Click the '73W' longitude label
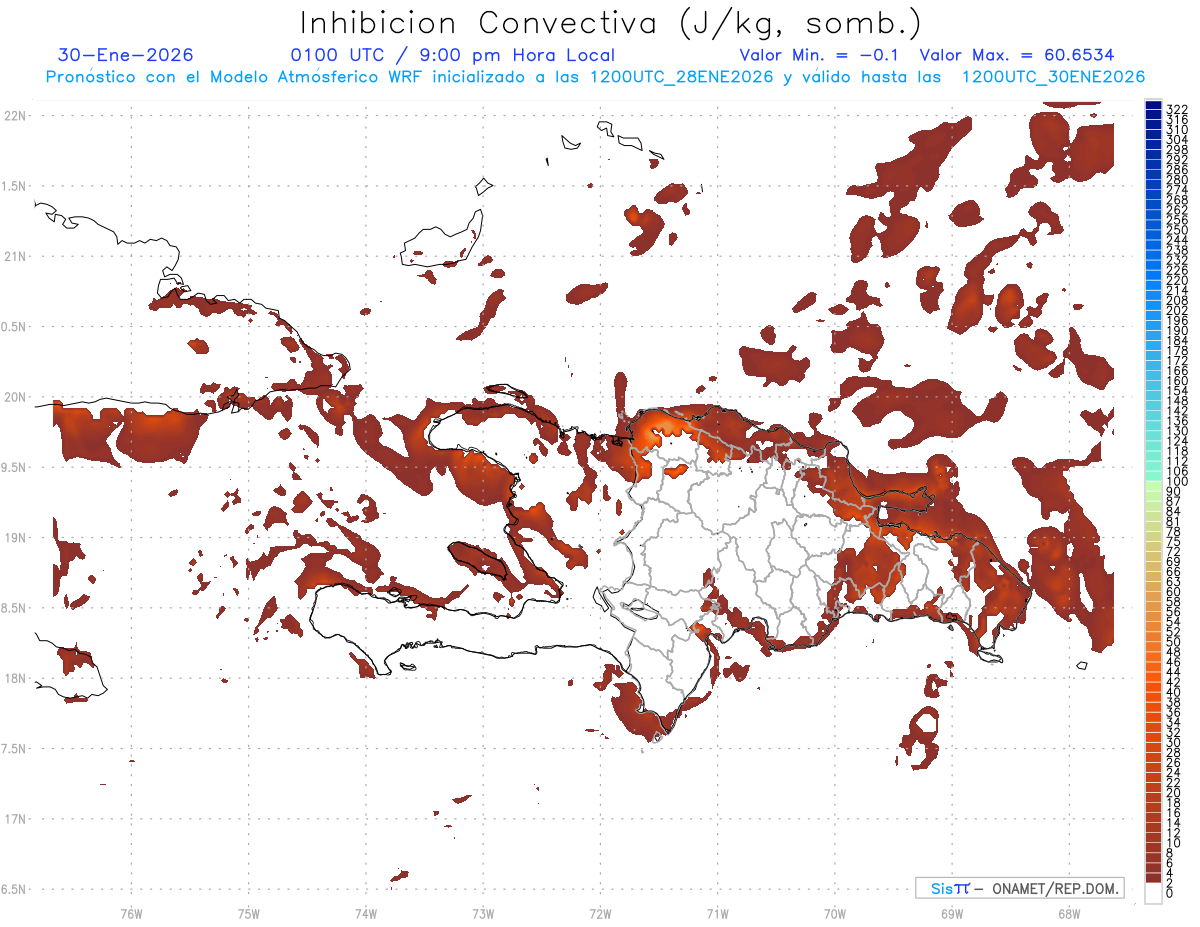The image size is (1200, 927). (x=483, y=913)
